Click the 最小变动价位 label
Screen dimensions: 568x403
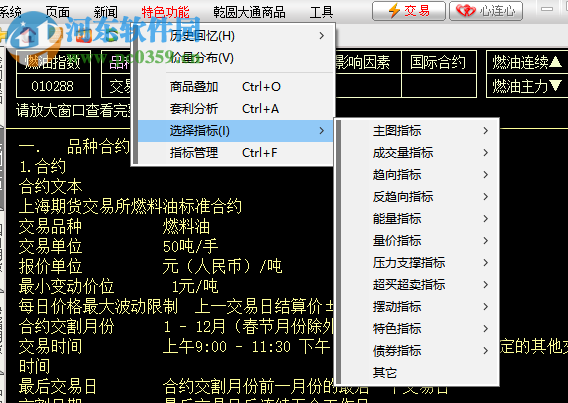click(66, 286)
